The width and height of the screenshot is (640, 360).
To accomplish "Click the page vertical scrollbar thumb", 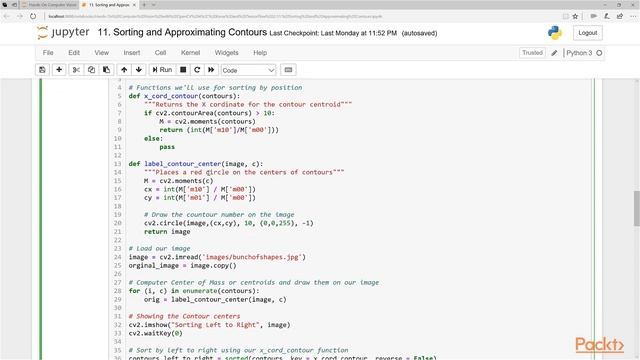I will [x=636, y=208].
